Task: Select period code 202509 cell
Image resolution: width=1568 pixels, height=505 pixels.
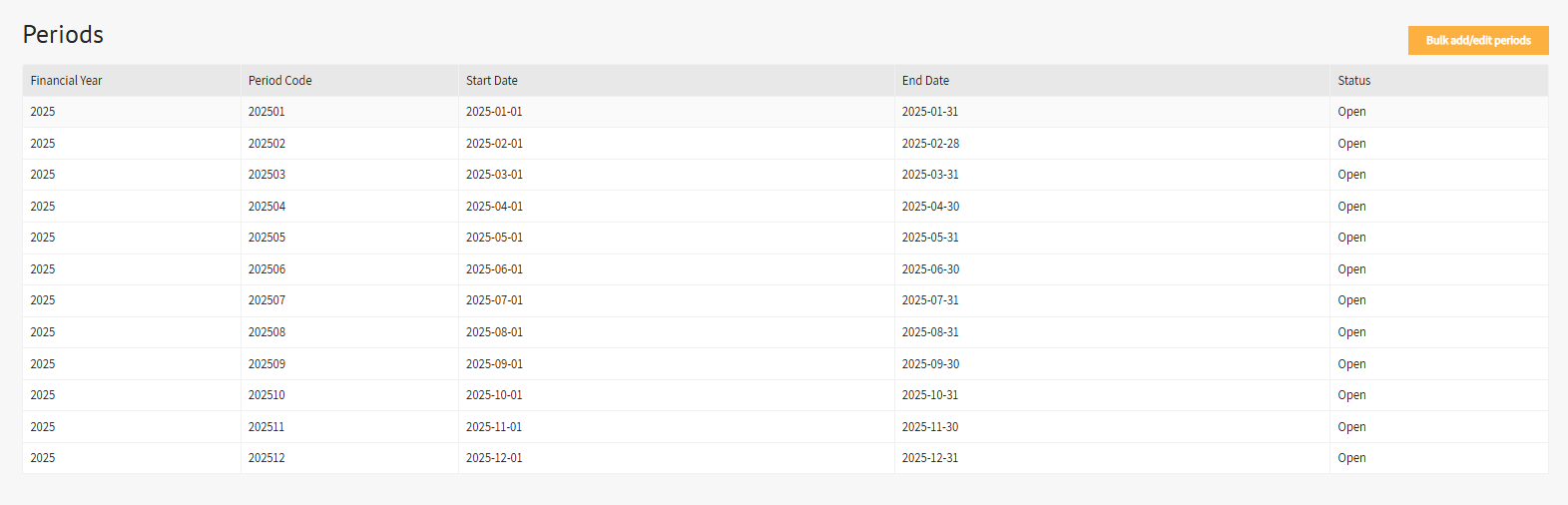Action: (x=266, y=364)
